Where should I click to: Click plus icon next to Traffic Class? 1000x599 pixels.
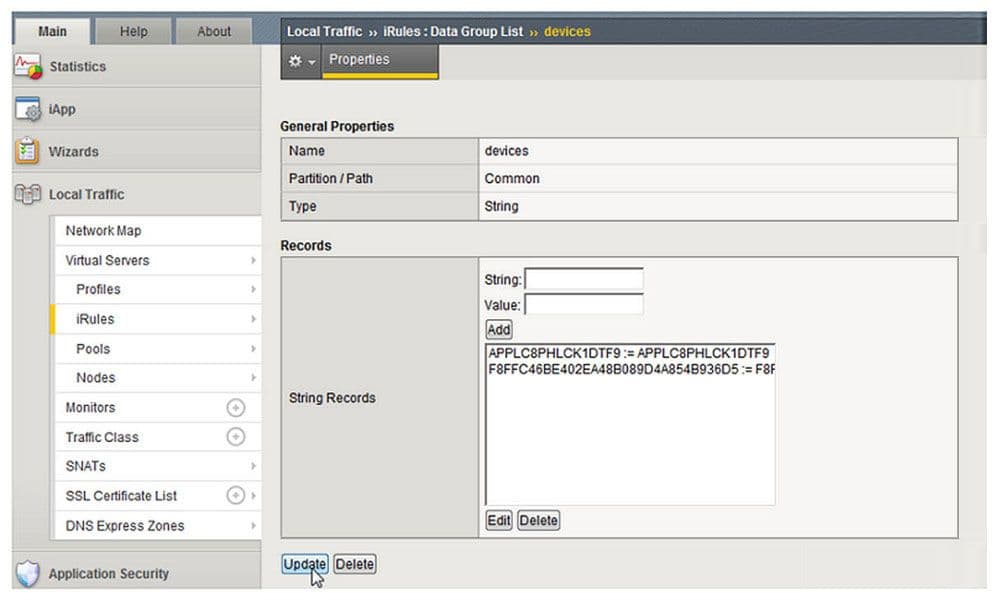236,437
